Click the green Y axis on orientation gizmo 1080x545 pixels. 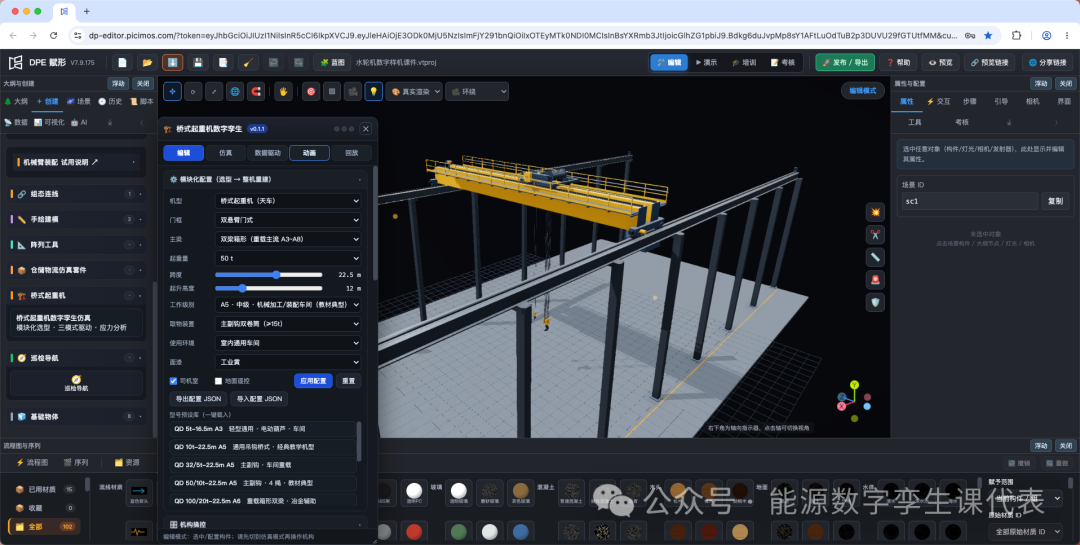[854, 384]
